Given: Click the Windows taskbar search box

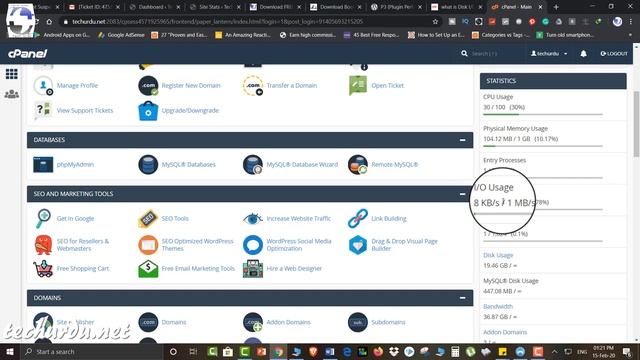Looking at the screenshot, I should [91, 351].
